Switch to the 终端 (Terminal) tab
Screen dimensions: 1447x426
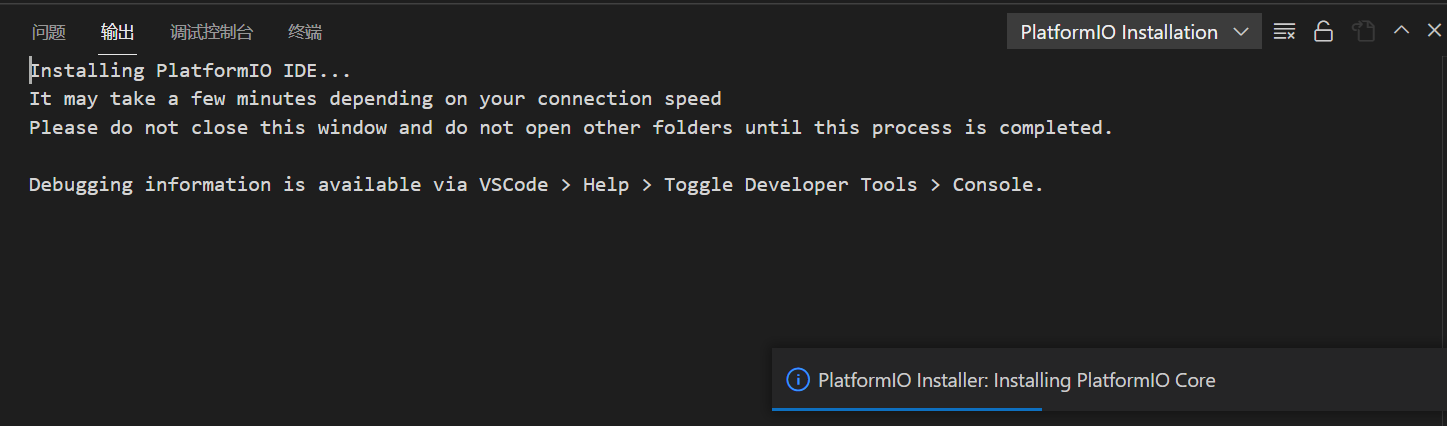[x=305, y=32]
